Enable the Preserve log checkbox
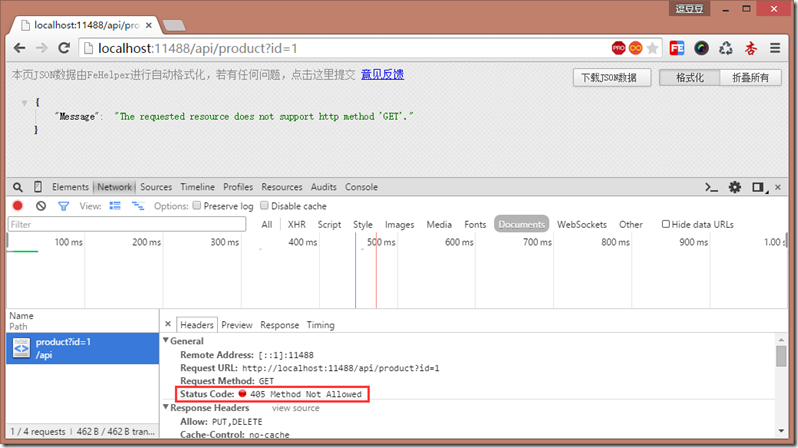Screen dimensions: 798x448 click(x=196, y=206)
